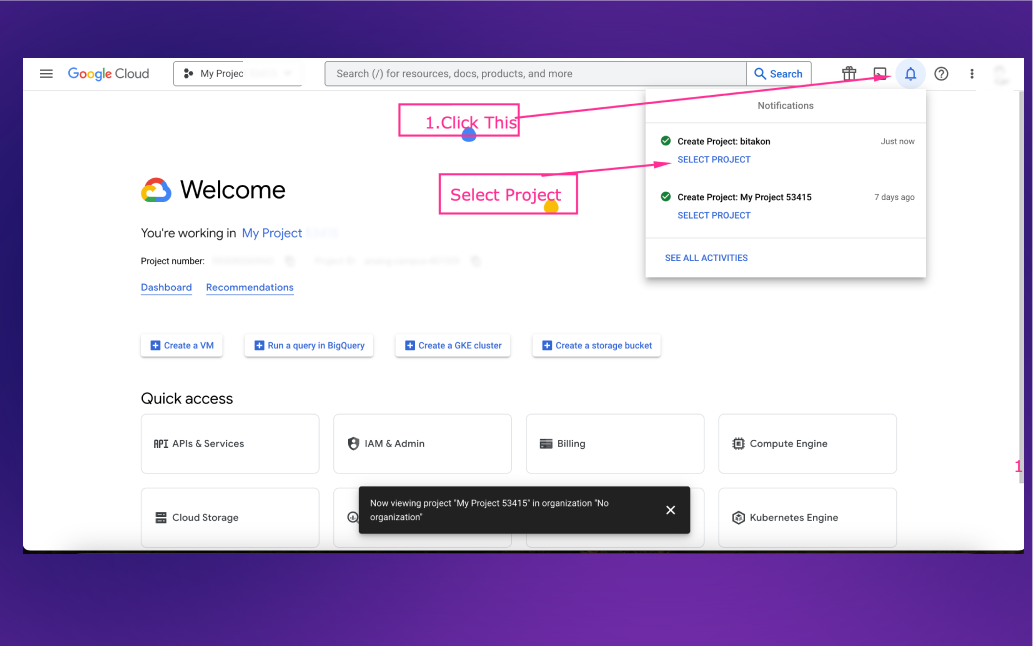Click the Cloud Storage icon
The height and width of the screenshot is (646, 1033).
click(161, 518)
